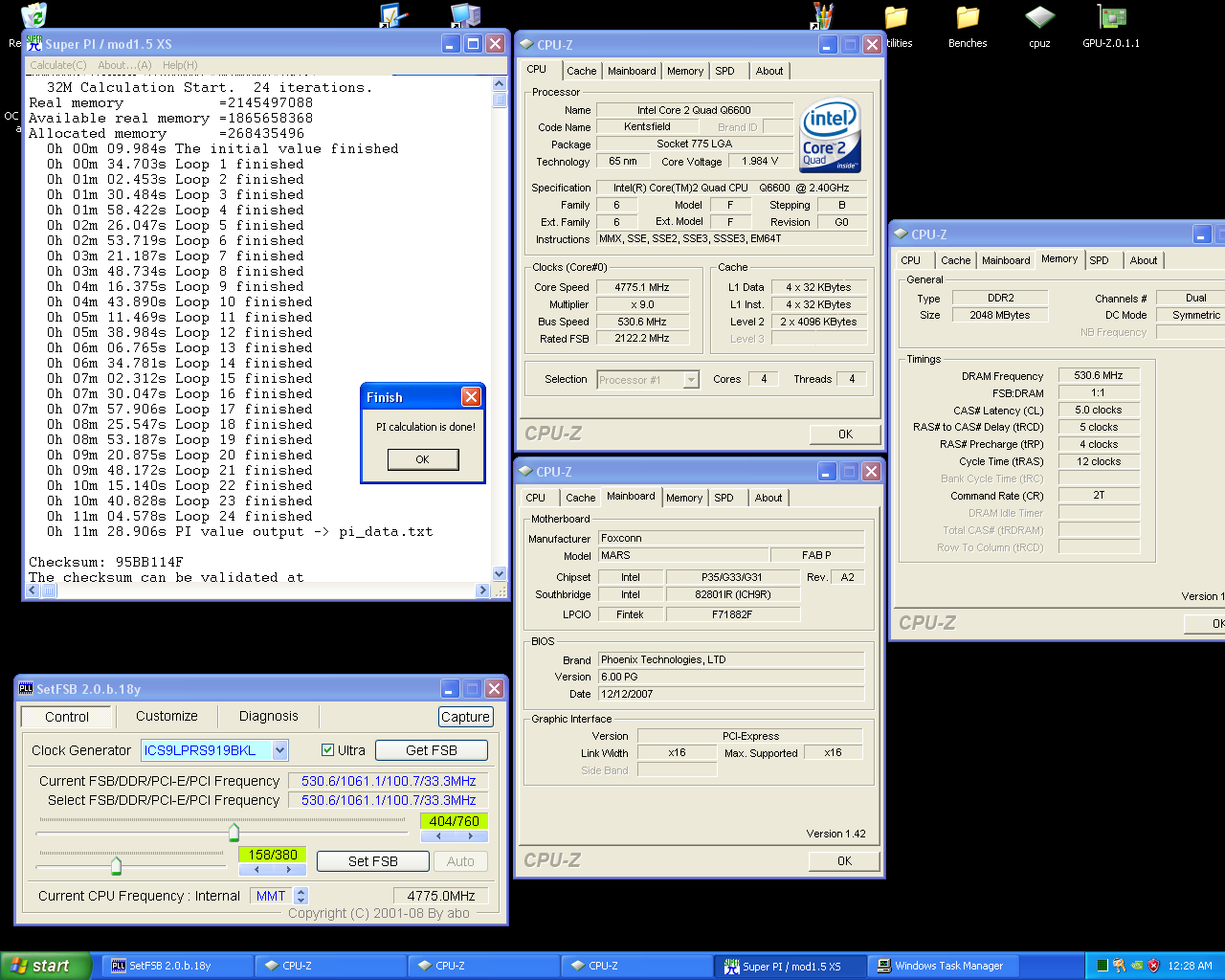Image resolution: width=1225 pixels, height=980 pixels.
Task: Click Command Rate value 2T
Action: pos(1099,496)
